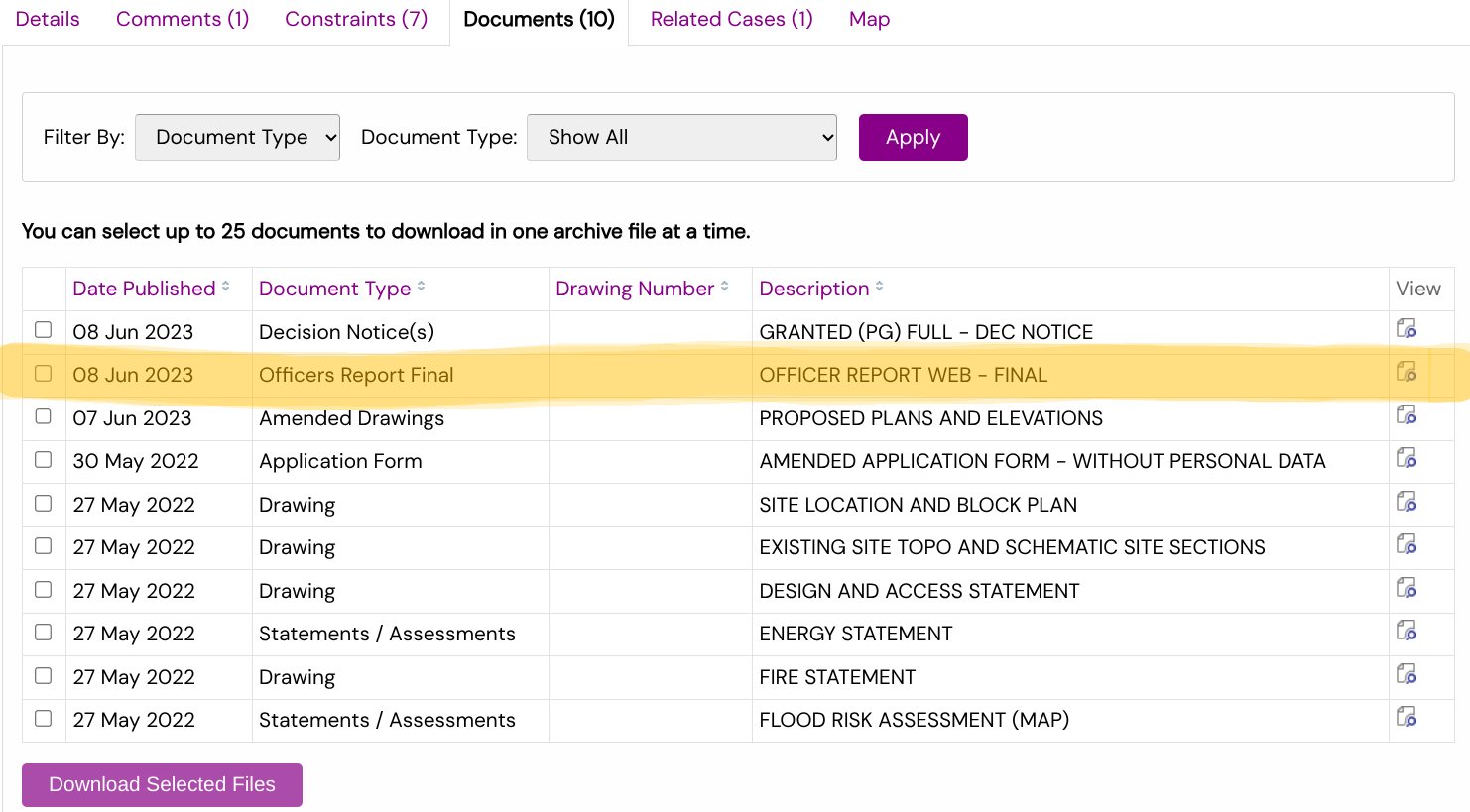Tick the FLOOD RISK ASSESSMENT row checkbox
The image size is (1470, 812).
pos(43,719)
